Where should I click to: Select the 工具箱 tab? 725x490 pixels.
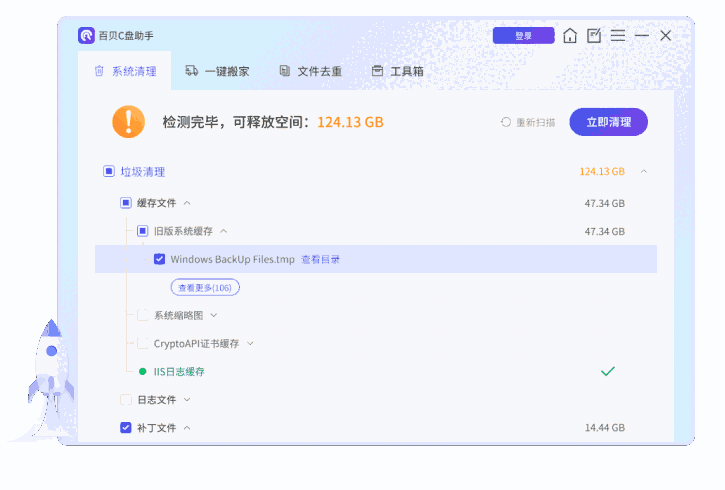pos(398,71)
